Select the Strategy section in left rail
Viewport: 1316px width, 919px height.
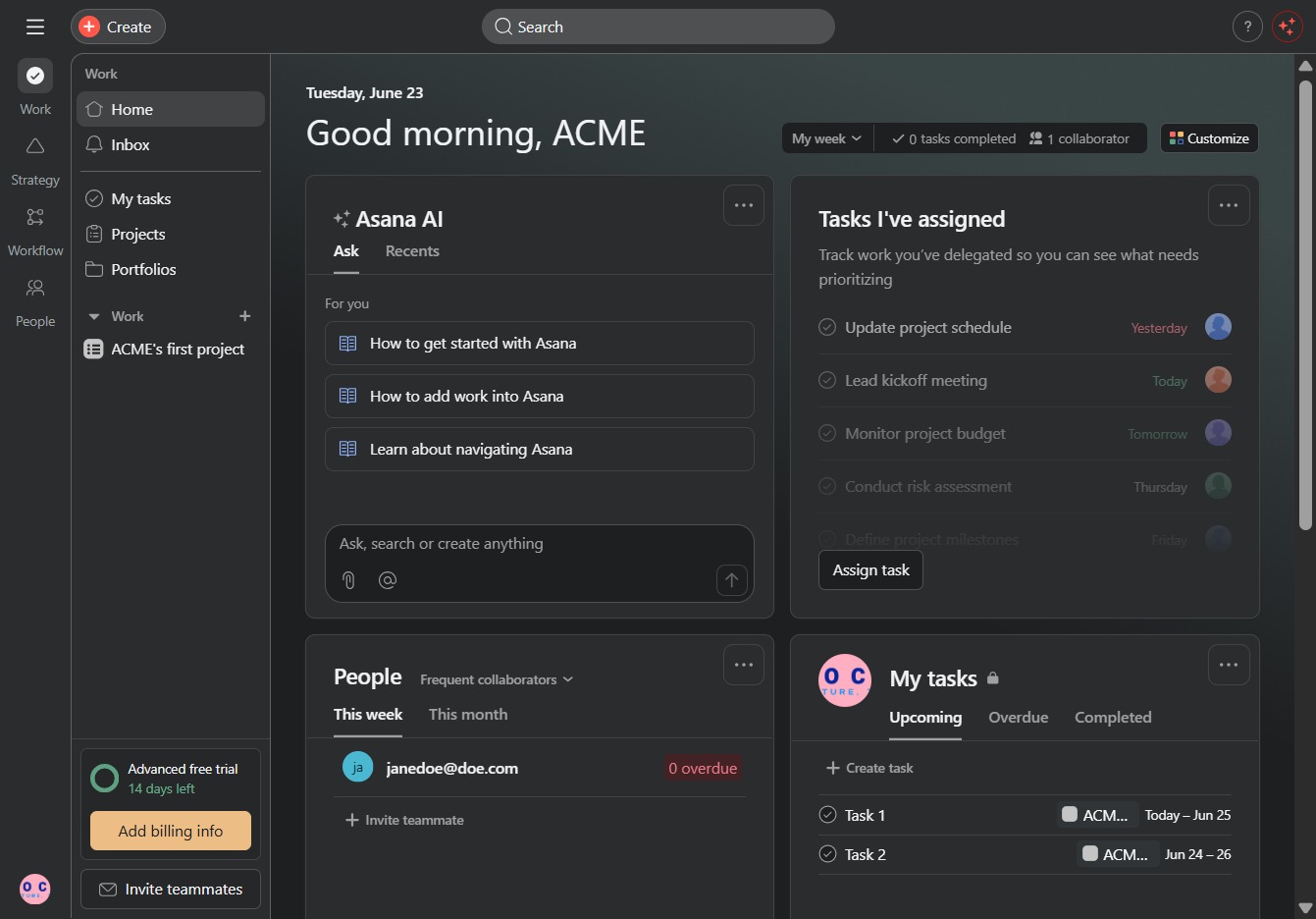(35, 160)
